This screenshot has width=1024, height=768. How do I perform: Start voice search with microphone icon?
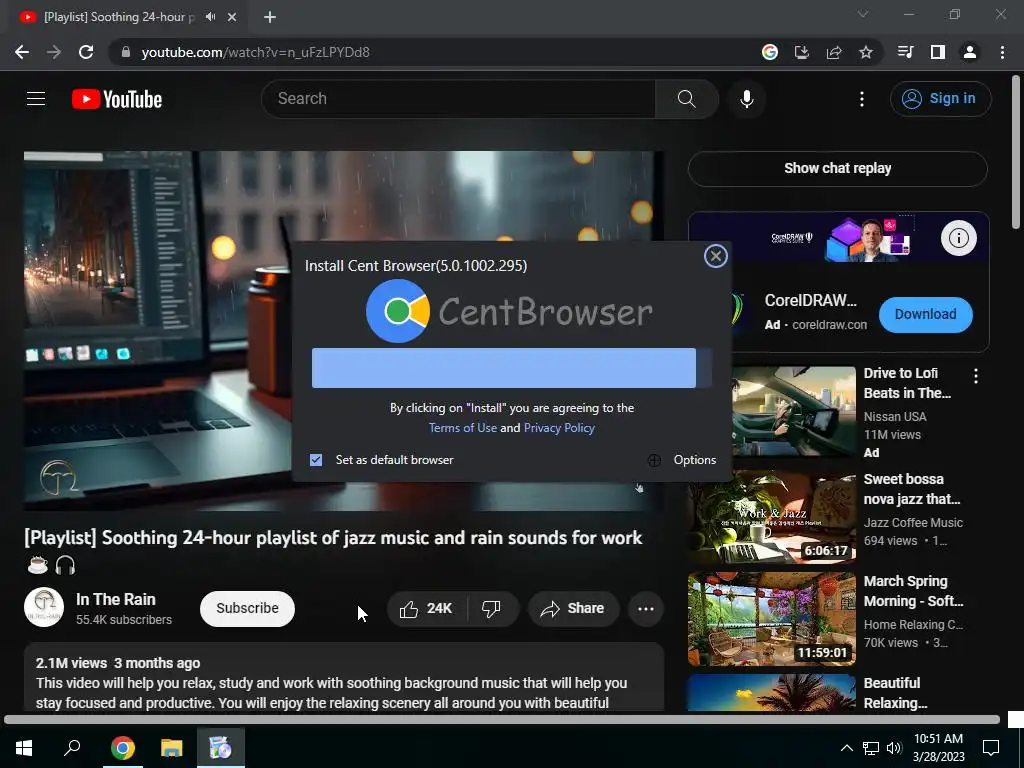746,99
